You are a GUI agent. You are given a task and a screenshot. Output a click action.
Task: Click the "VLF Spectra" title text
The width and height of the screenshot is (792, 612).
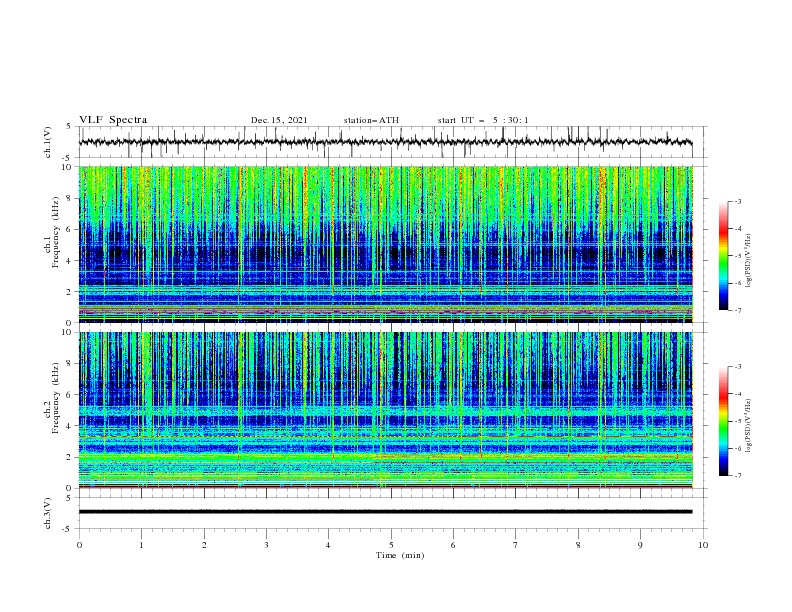click(113, 120)
